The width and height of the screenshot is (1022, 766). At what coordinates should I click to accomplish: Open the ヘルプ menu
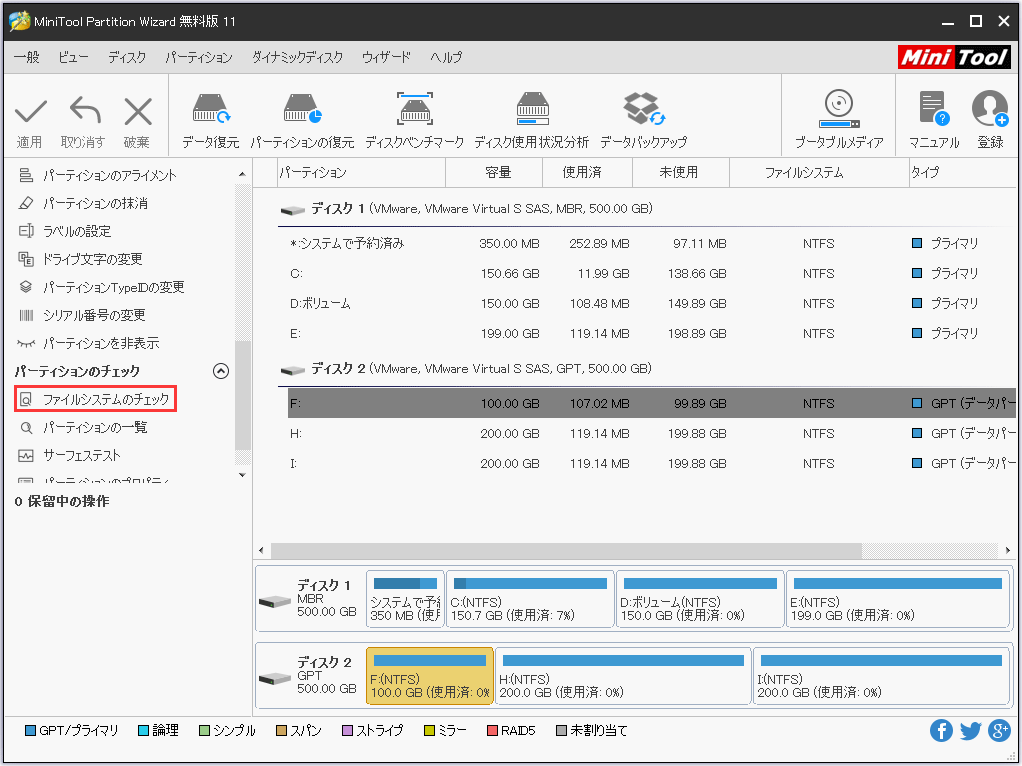pos(446,57)
